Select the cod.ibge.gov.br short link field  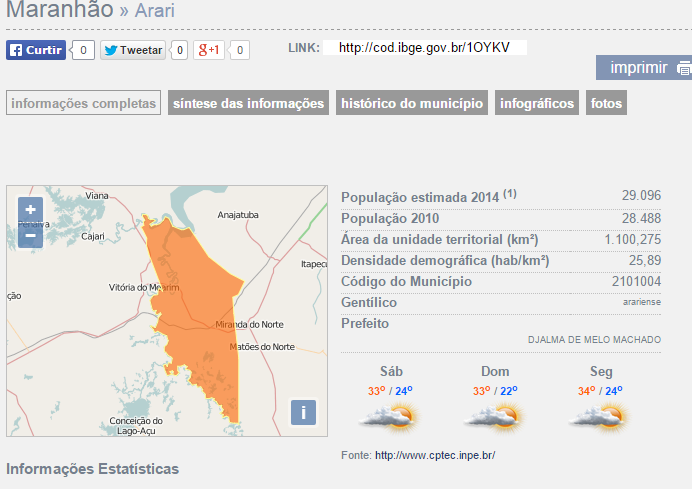[x=425, y=48]
